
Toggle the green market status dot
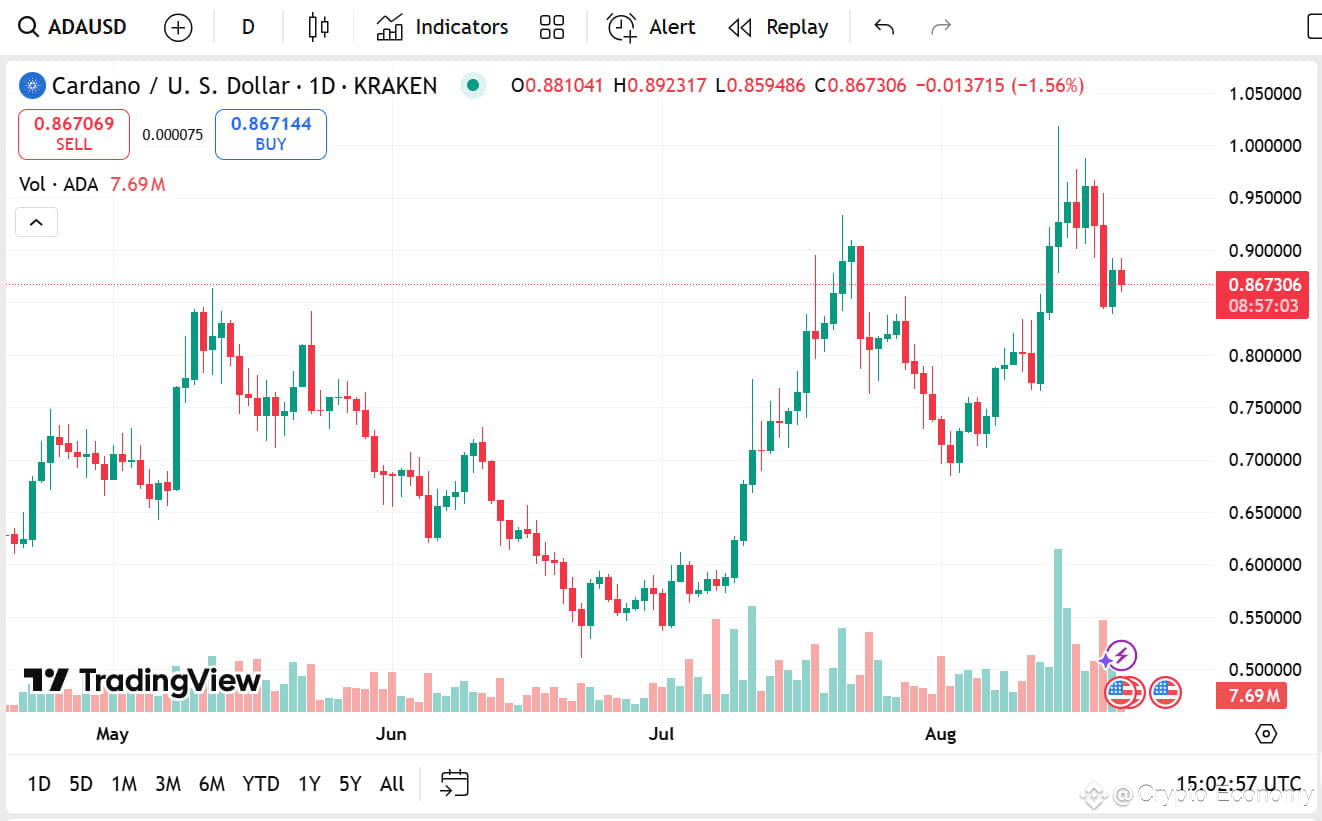click(474, 85)
